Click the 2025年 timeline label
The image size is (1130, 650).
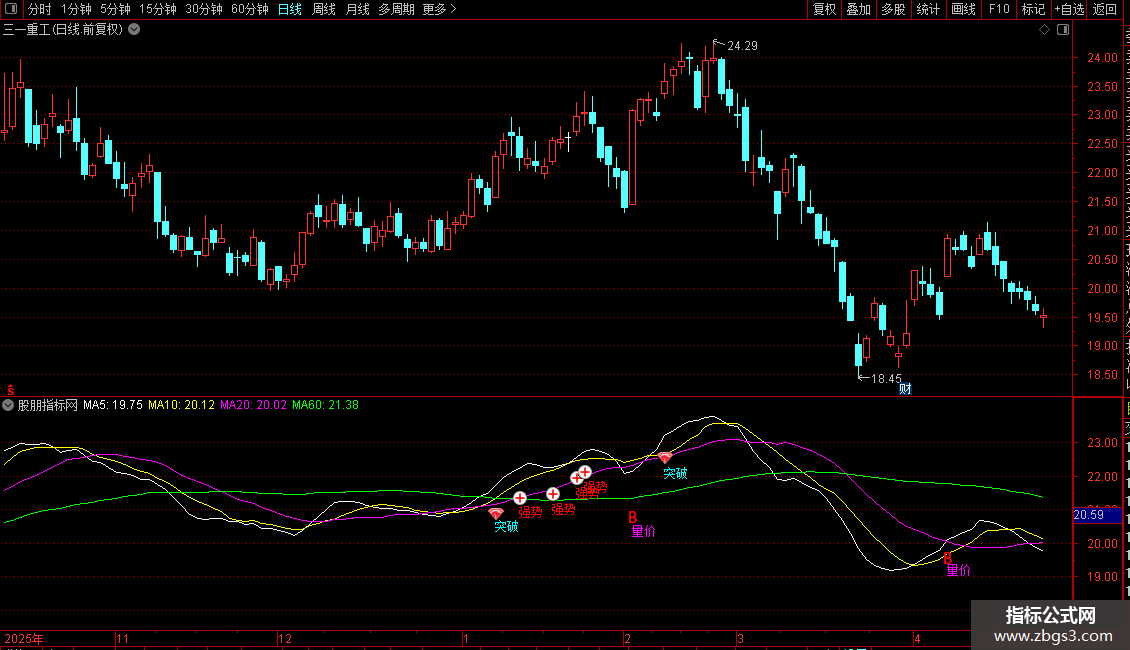tap(24, 638)
